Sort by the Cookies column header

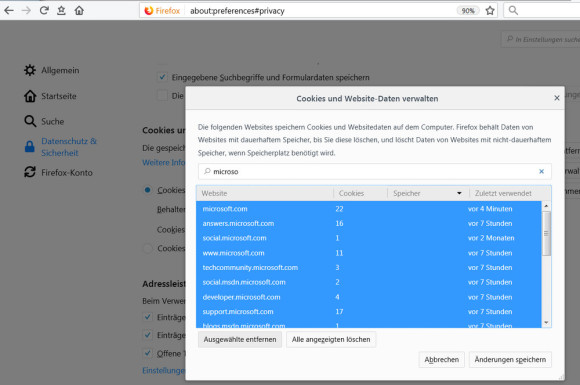[x=360, y=193]
